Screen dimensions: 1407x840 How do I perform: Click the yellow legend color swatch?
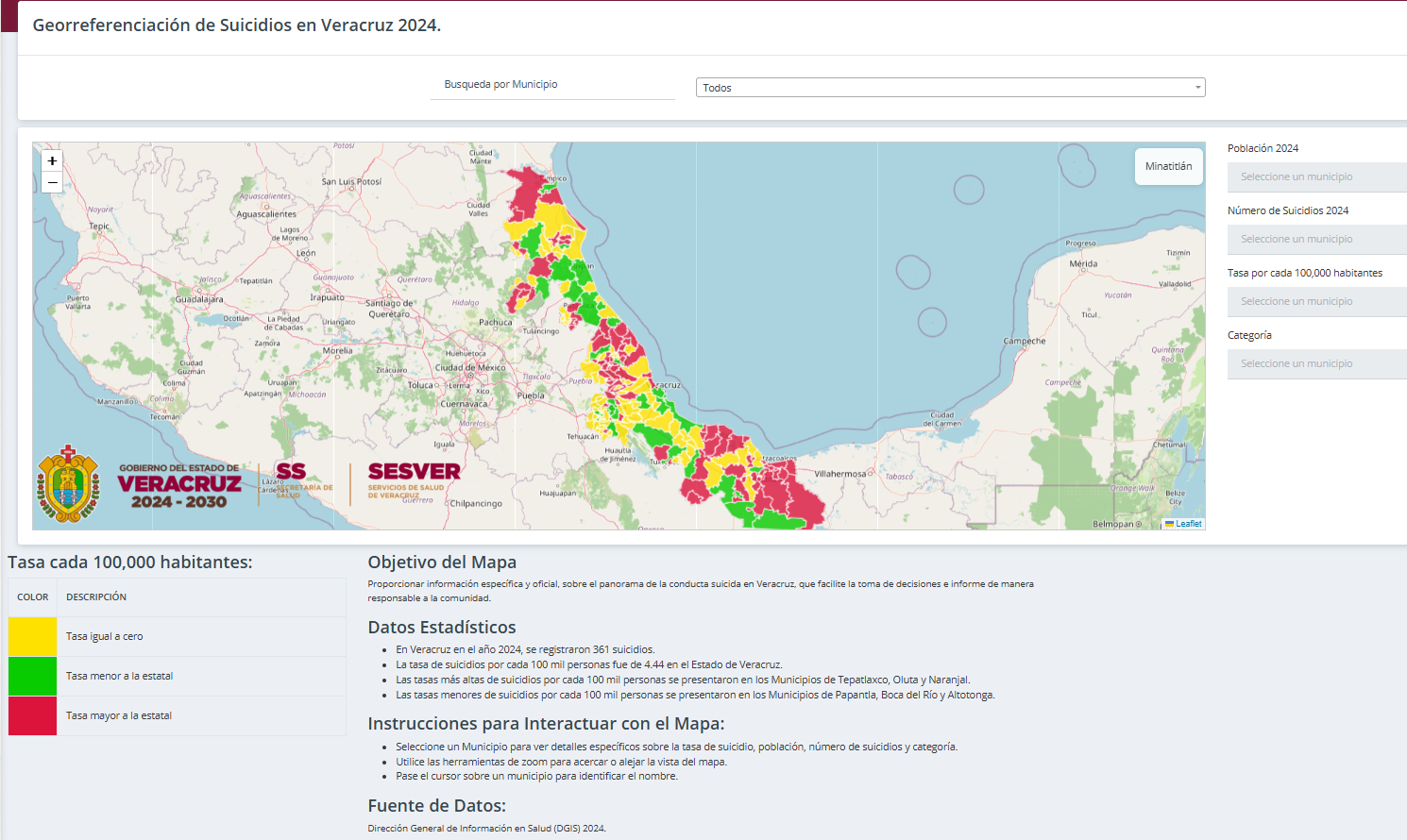pyautogui.click(x=33, y=636)
